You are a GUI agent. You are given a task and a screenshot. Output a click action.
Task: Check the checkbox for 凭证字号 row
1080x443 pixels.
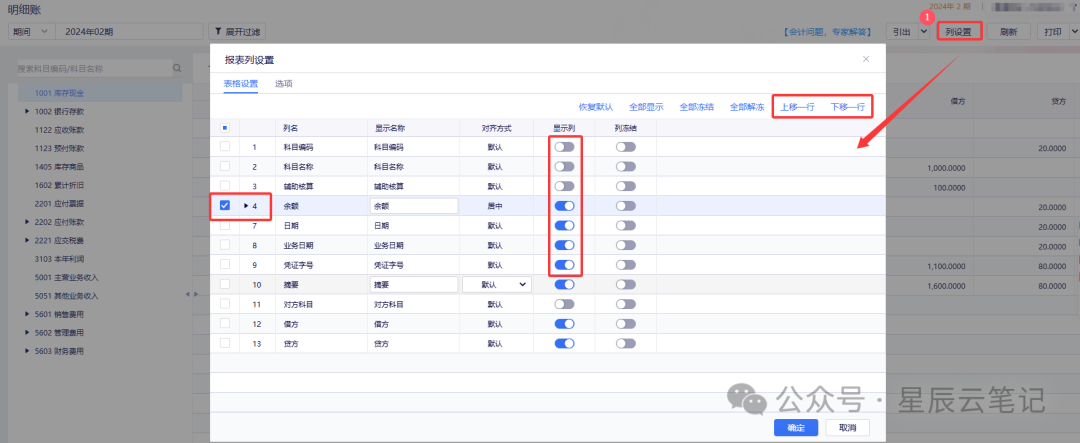[225, 265]
